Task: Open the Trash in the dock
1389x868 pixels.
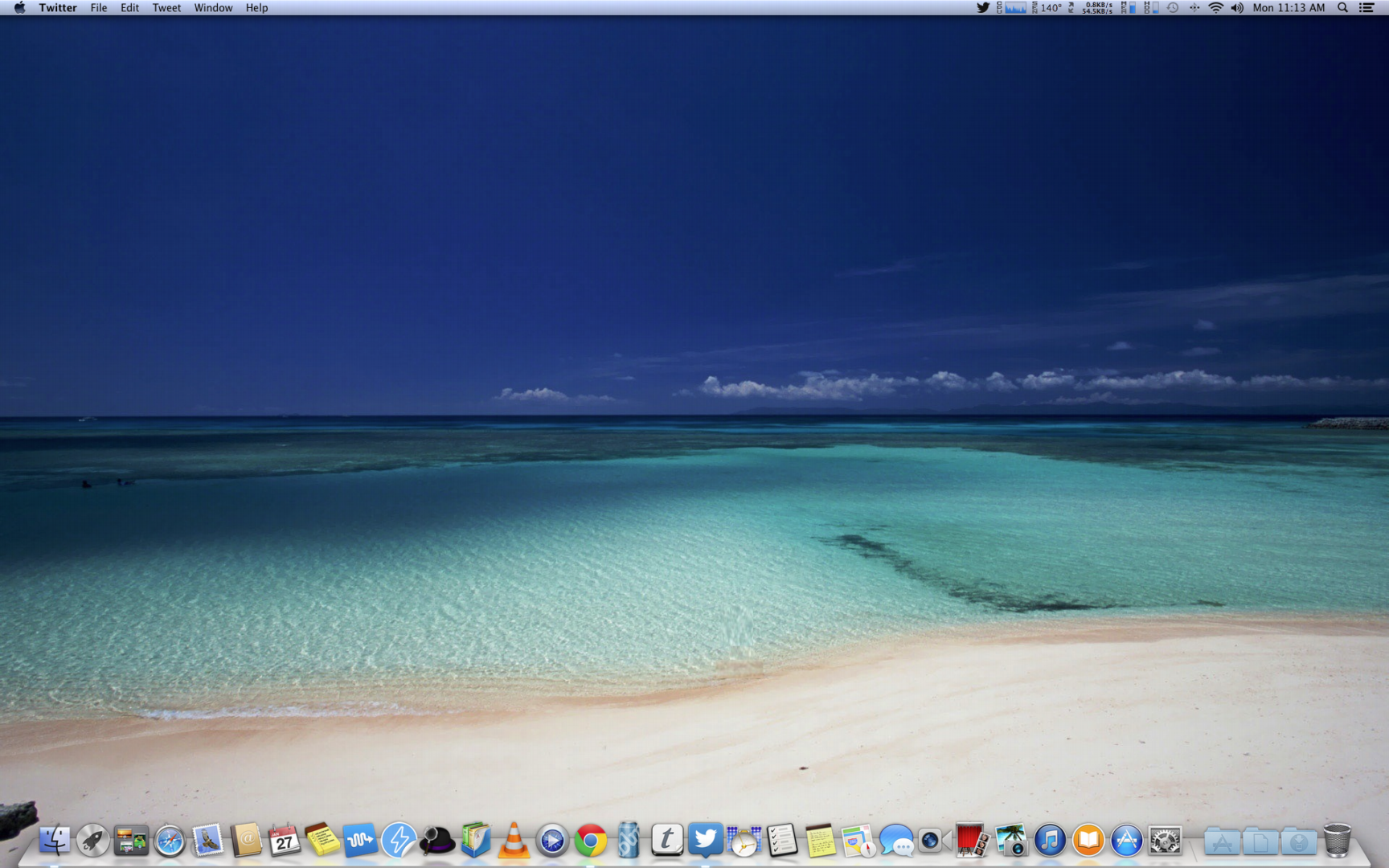Action: pyautogui.click(x=1337, y=841)
